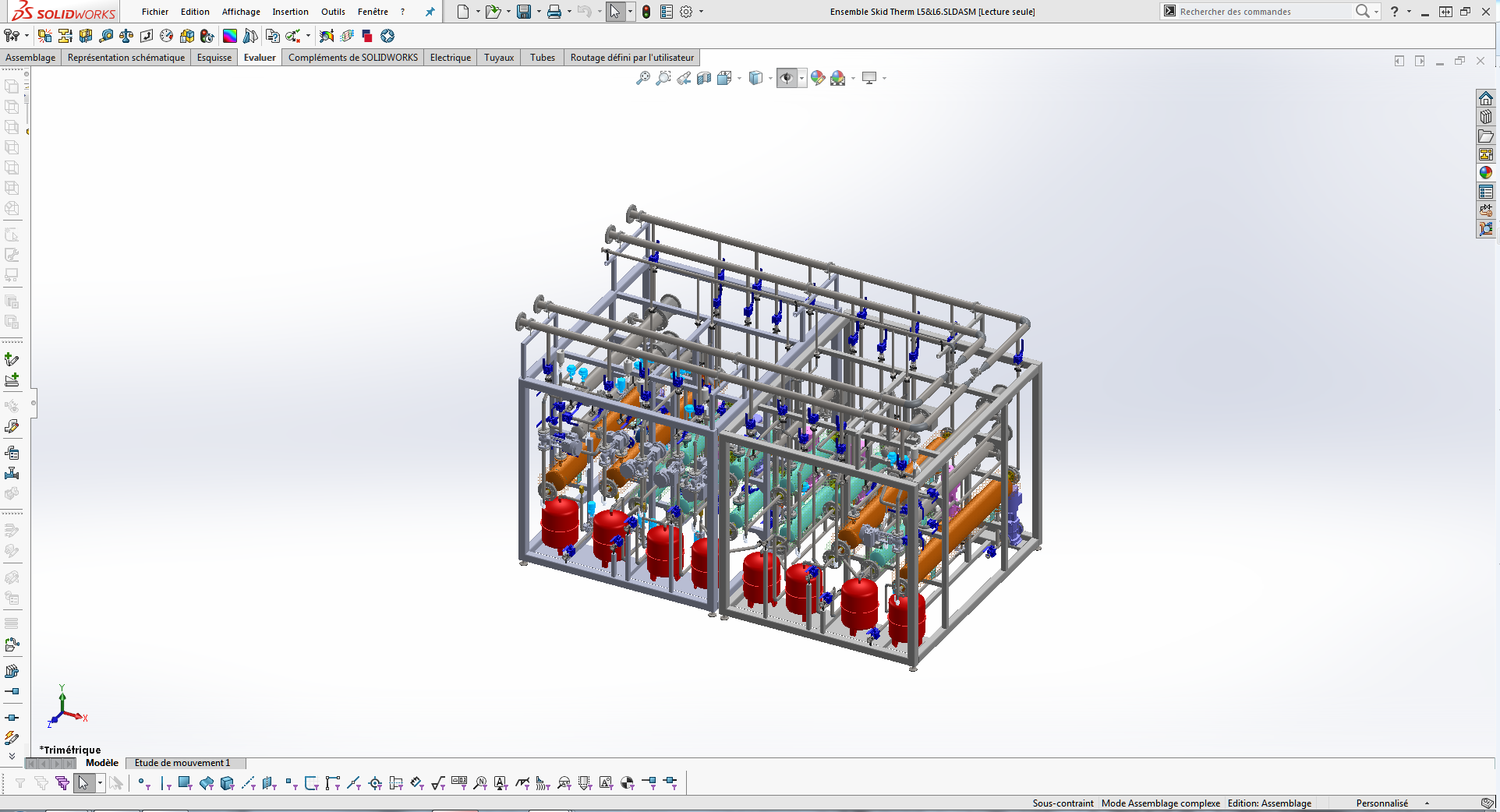Open the search magnifier dropdown arrow
This screenshot has height=812, width=1500.
1377,12
